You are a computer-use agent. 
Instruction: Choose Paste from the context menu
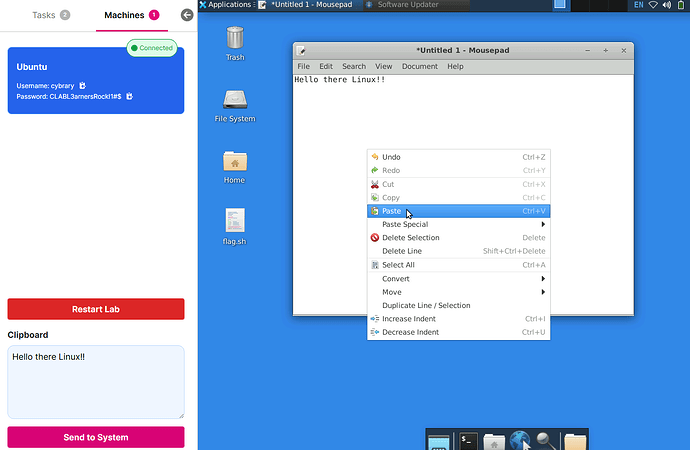click(x=392, y=212)
